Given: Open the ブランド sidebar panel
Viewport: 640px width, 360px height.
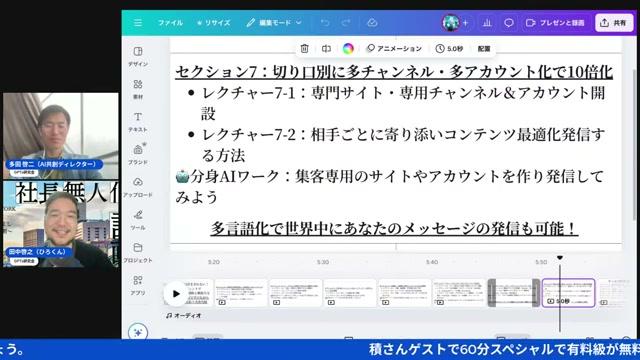Looking at the screenshot, I should pos(138,154).
